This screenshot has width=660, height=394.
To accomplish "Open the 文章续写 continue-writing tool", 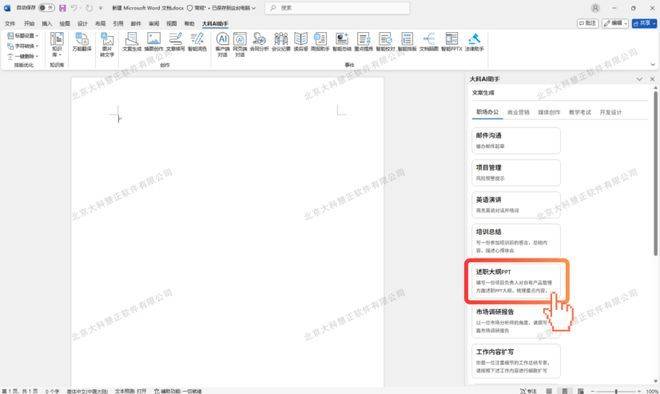I will (175, 41).
